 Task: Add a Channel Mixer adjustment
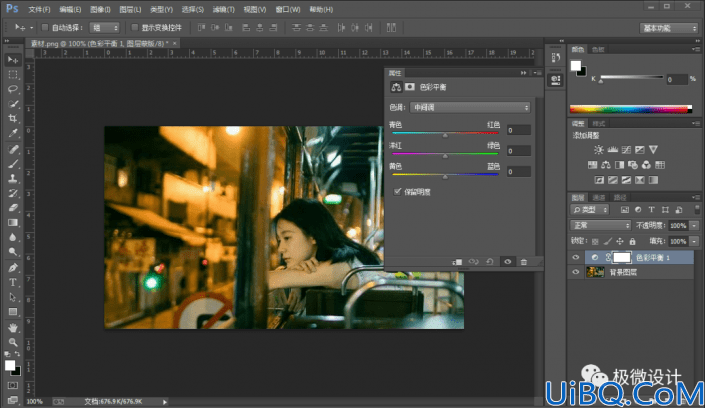(646, 165)
